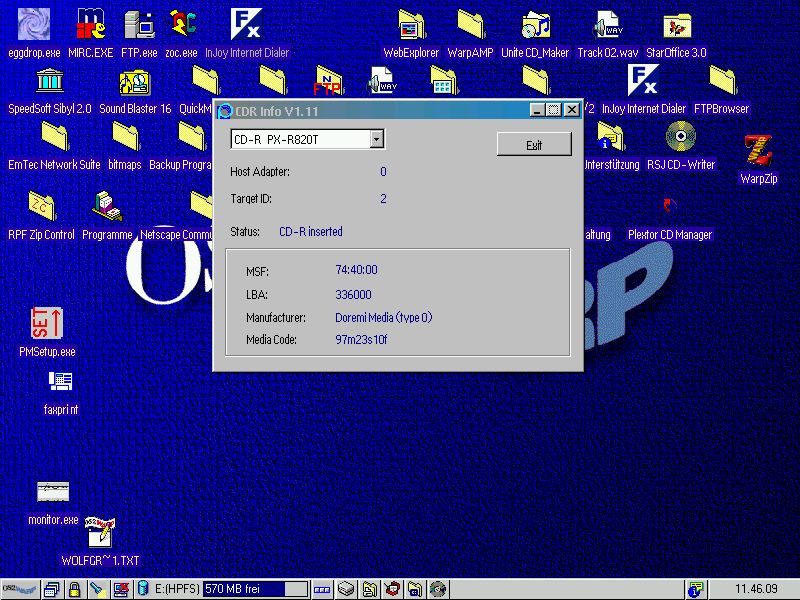Select the FTP.exe program icon
Image resolution: width=800 pixels, height=600 pixels.
click(139, 24)
